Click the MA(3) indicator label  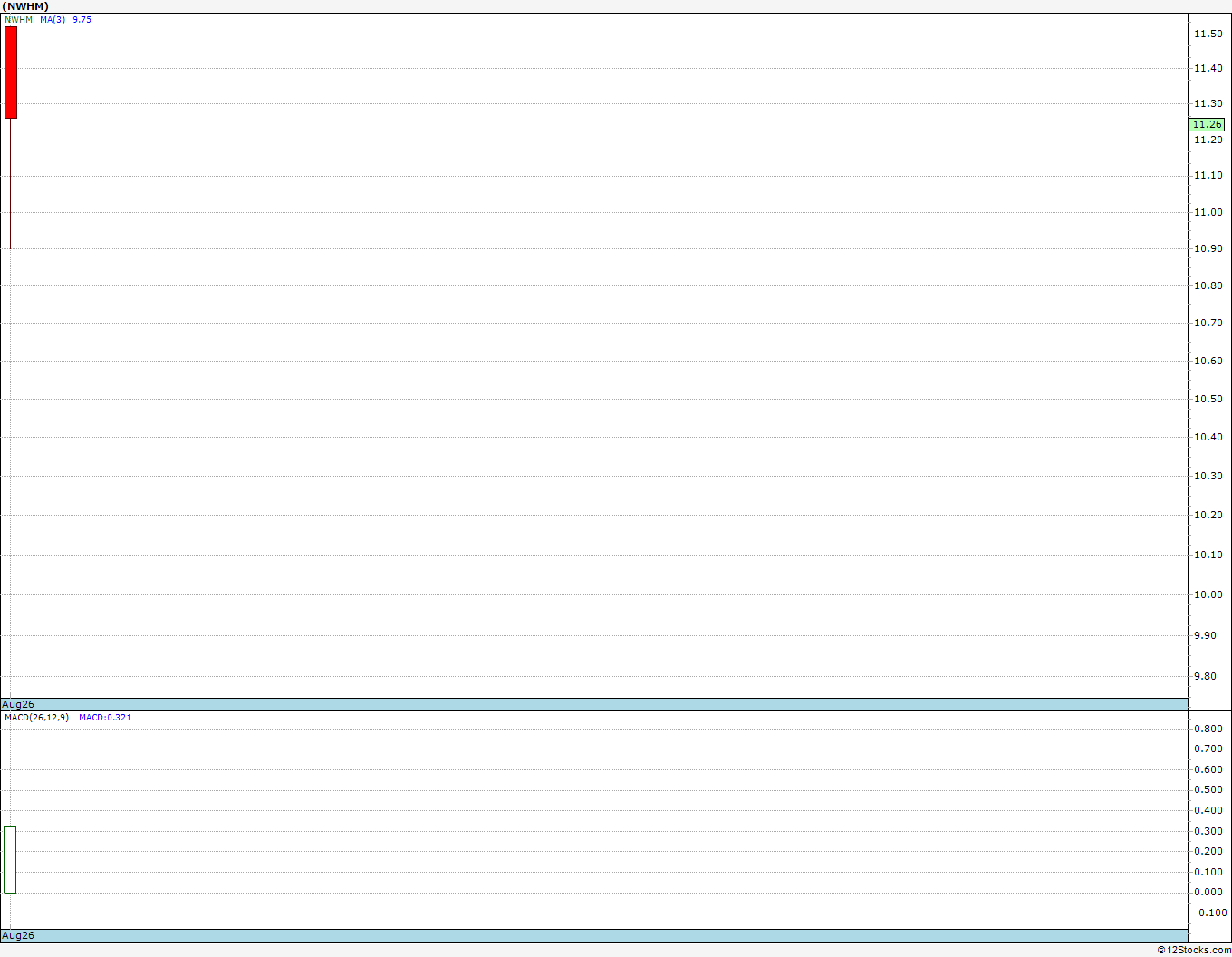pyautogui.click(x=53, y=20)
